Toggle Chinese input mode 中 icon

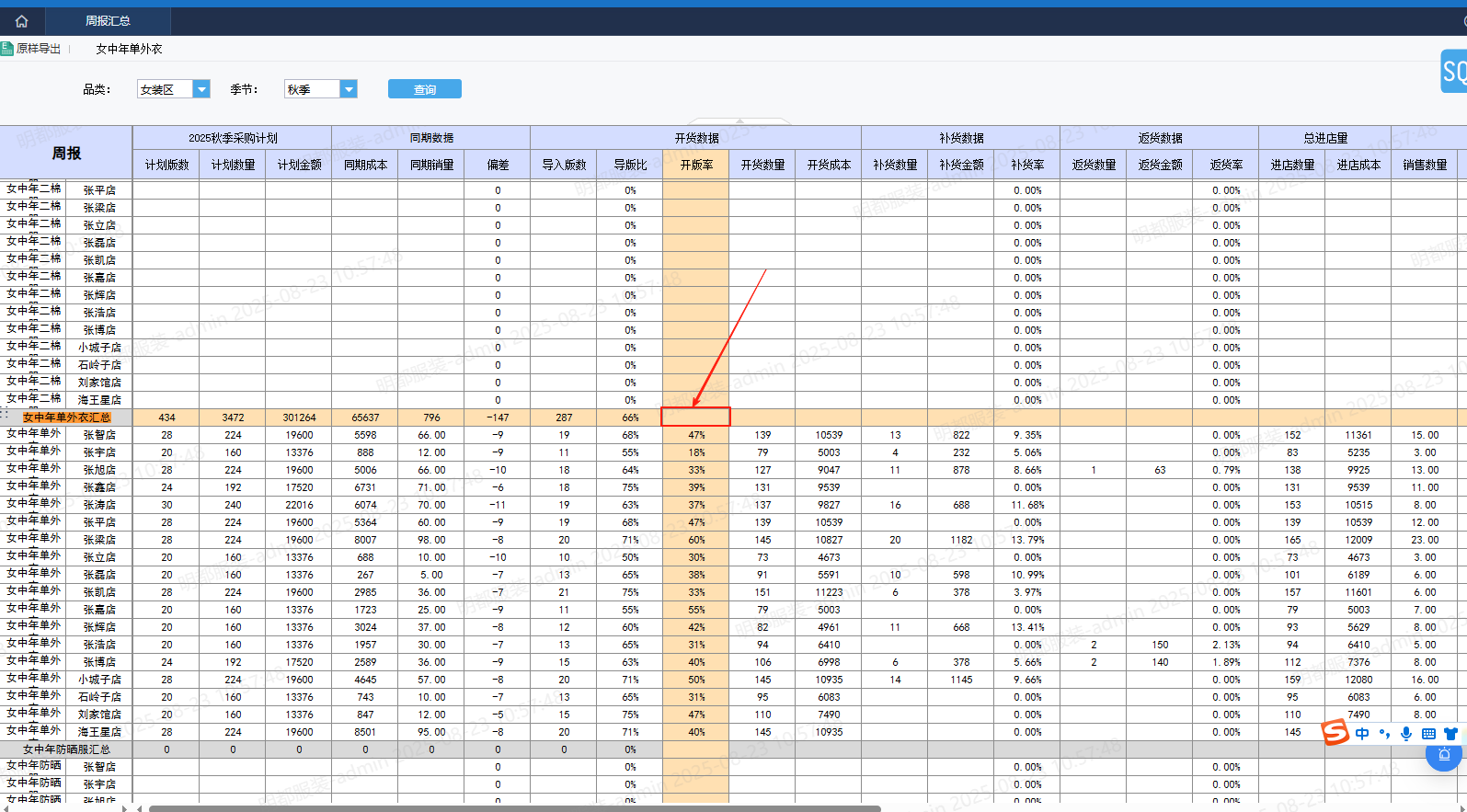coord(1362,734)
